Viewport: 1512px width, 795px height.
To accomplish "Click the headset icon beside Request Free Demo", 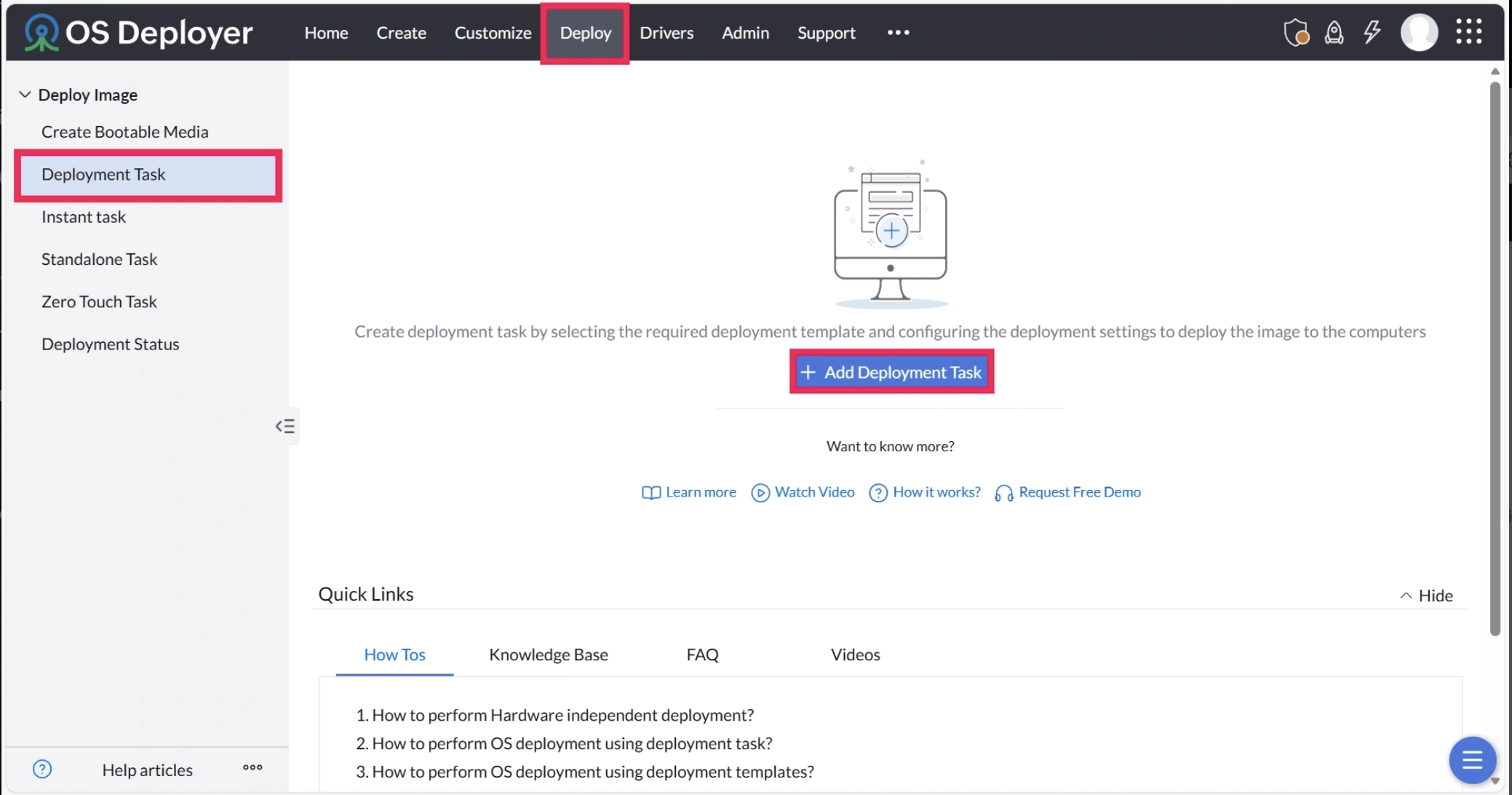I will click(x=1004, y=493).
